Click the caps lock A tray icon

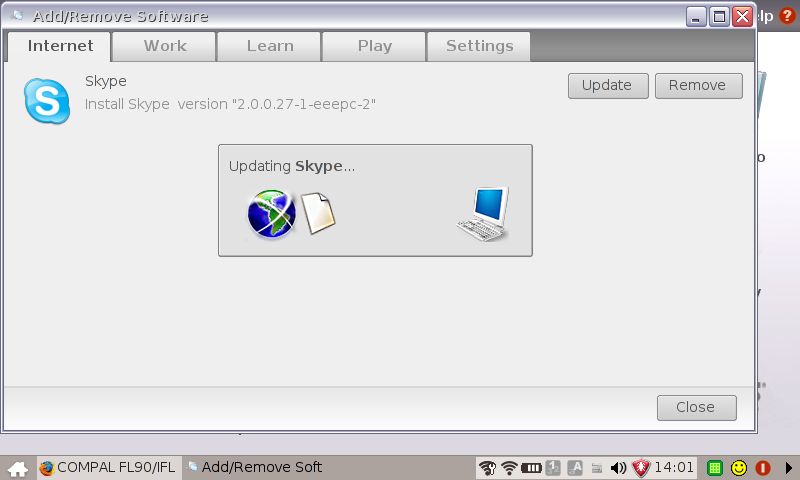(575, 468)
